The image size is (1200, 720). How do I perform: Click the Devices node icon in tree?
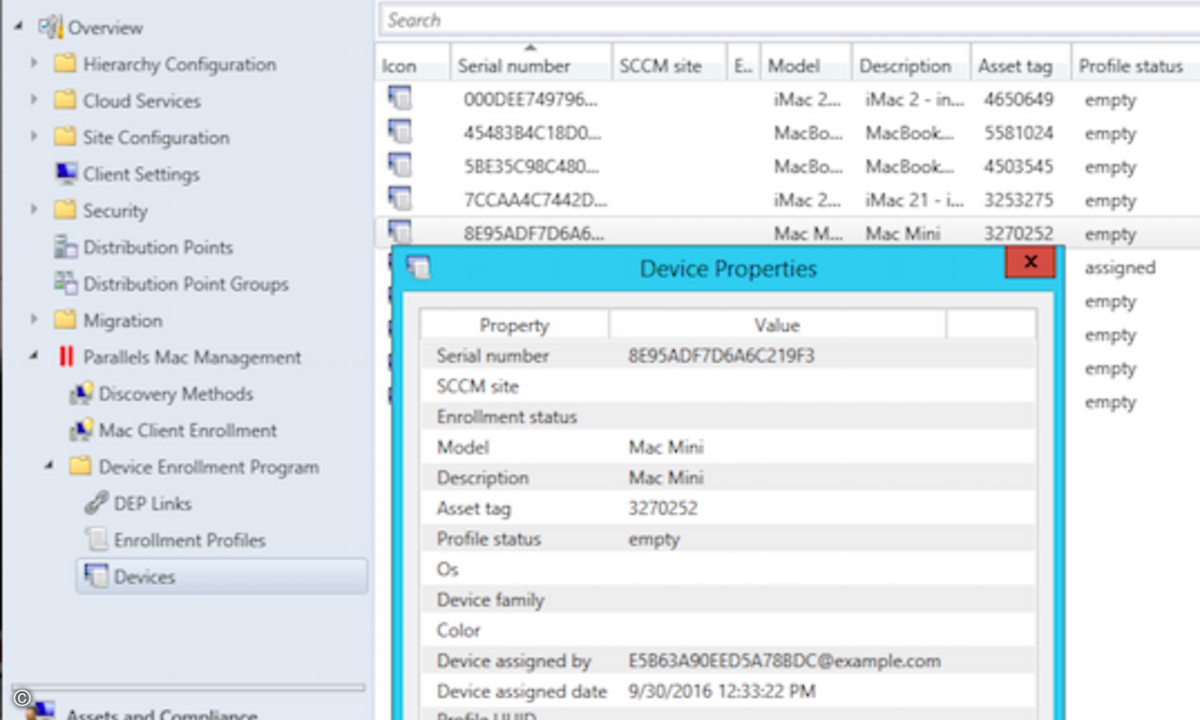(x=96, y=577)
